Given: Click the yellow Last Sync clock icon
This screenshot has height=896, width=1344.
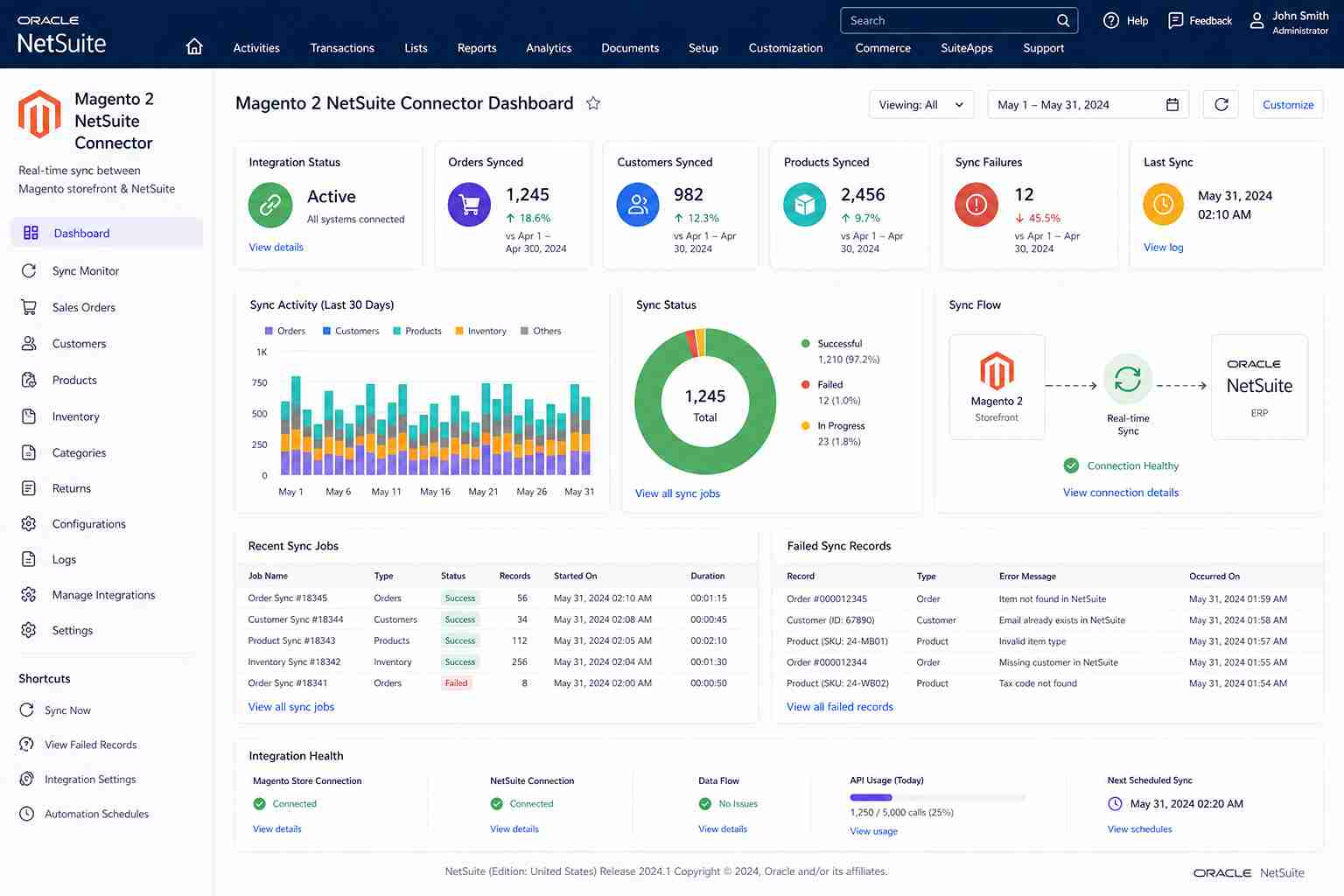Looking at the screenshot, I should 1164,204.
